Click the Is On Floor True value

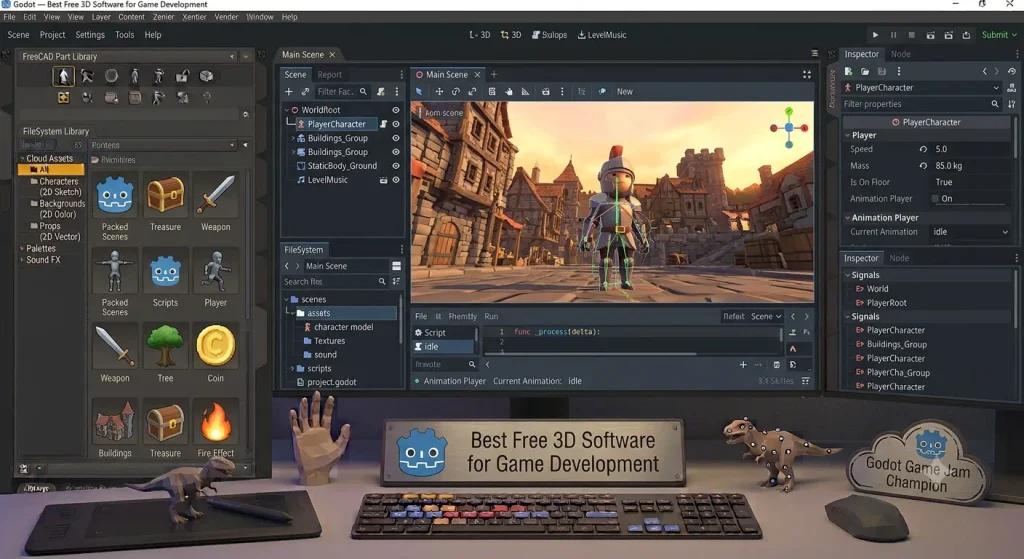coord(944,182)
